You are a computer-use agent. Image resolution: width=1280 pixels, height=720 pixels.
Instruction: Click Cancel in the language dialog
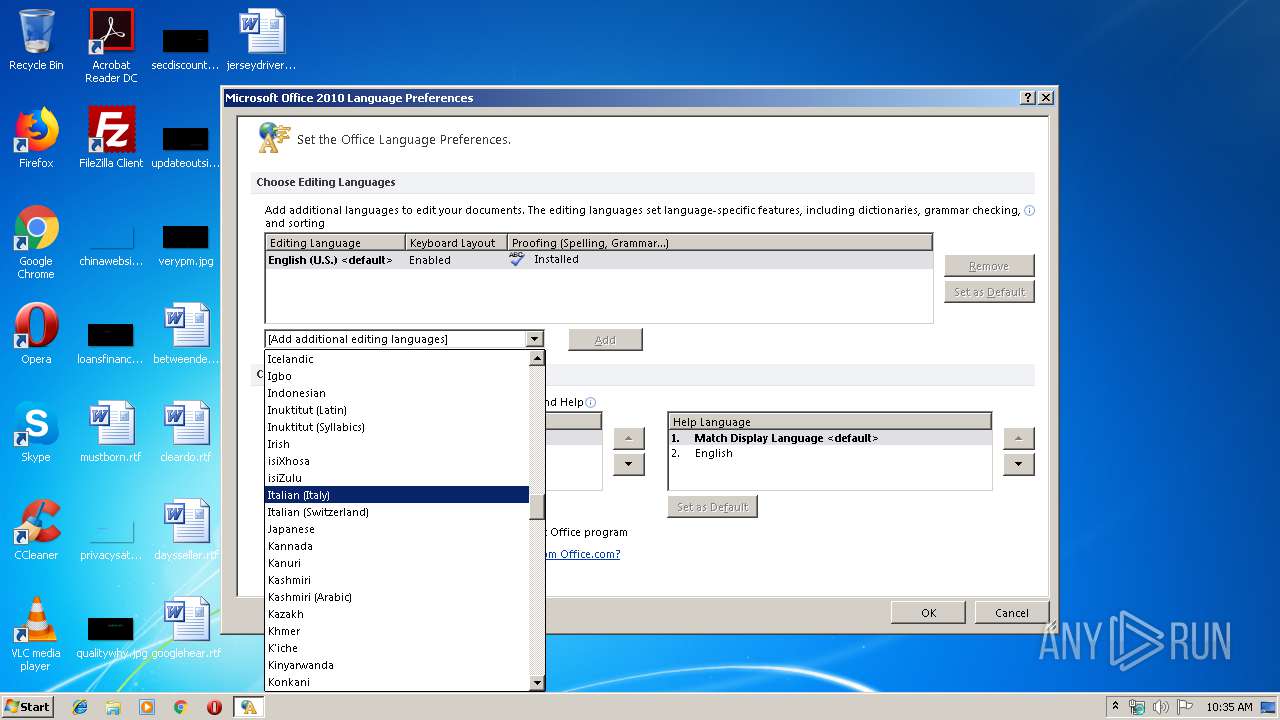1011,613
